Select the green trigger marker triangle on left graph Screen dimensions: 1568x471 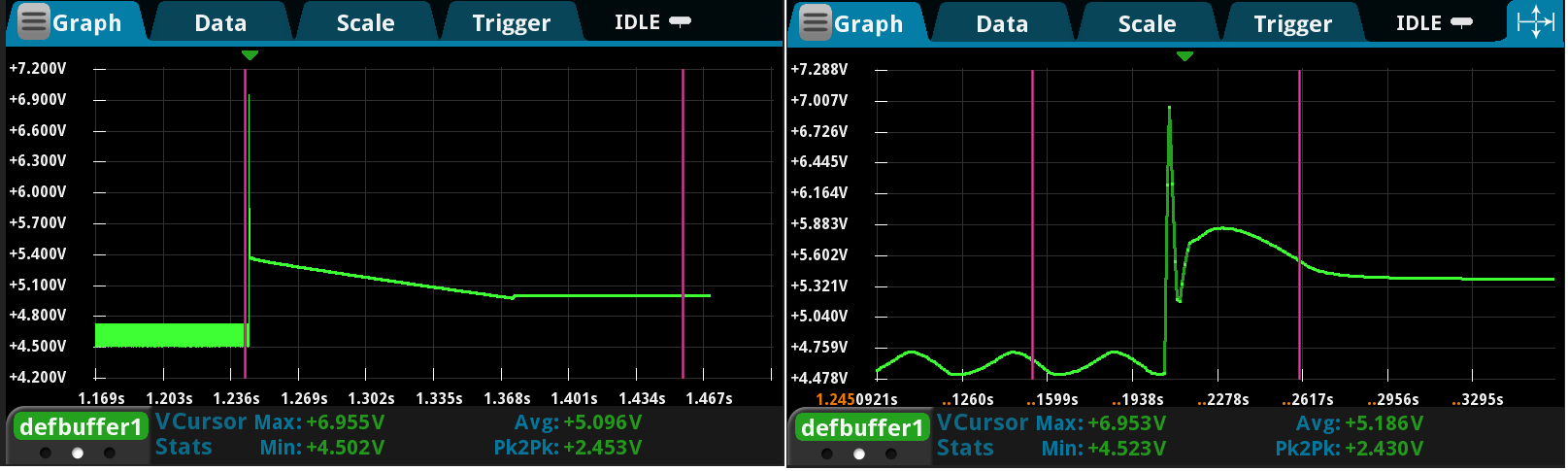[250, 55]
